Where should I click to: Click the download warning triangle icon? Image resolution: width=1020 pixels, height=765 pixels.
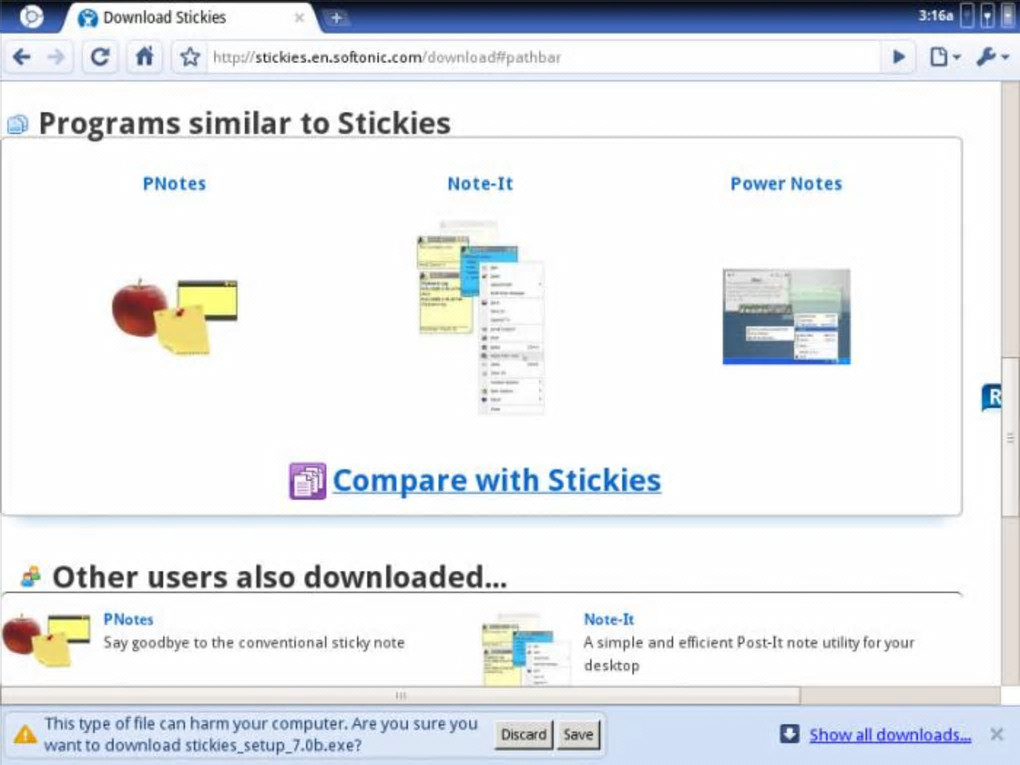pyautogui.click(x=25, y=734)
